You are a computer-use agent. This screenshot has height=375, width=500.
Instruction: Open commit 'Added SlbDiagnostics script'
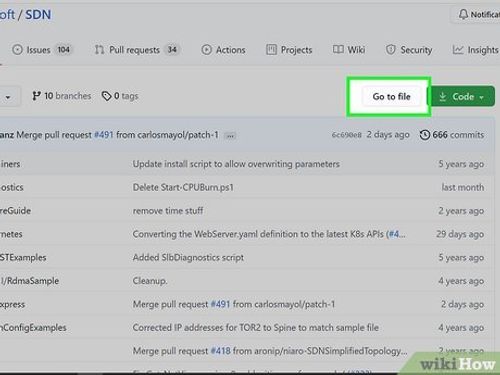click(188, 257)
